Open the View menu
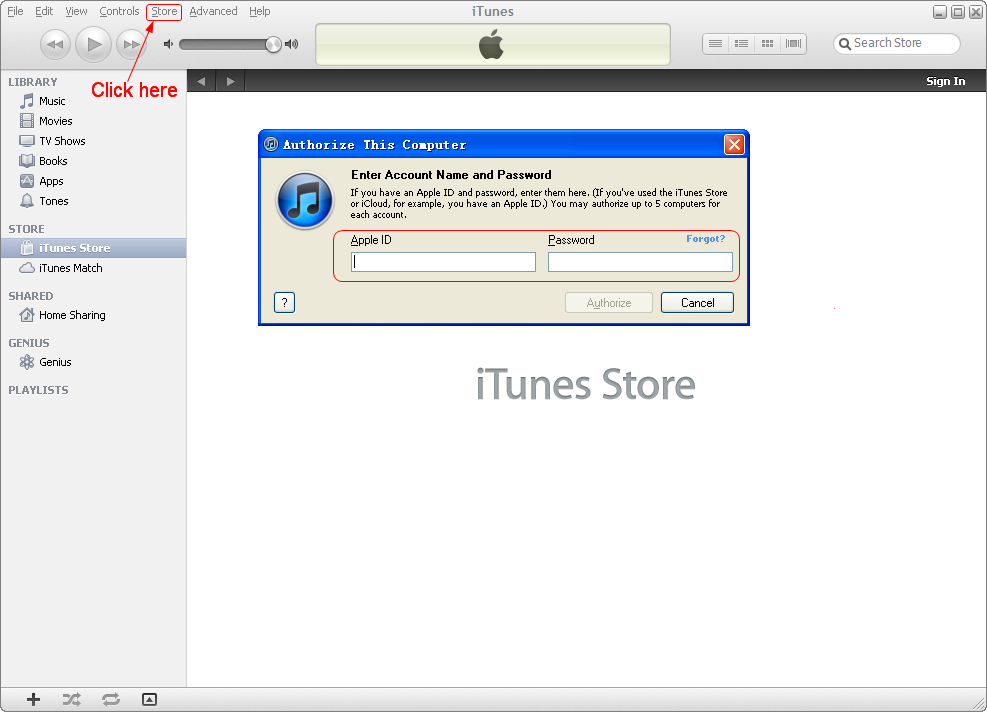The width and height of the screenshot is (987, 712). click(x=76, y=11)
